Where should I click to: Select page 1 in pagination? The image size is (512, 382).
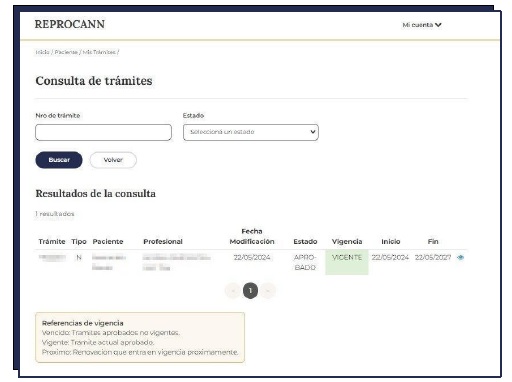[250, 291]
